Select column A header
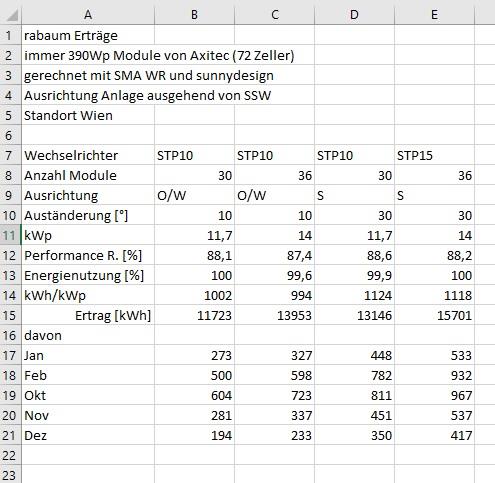This screenshot has height=483, width=495. click(88, 15)
